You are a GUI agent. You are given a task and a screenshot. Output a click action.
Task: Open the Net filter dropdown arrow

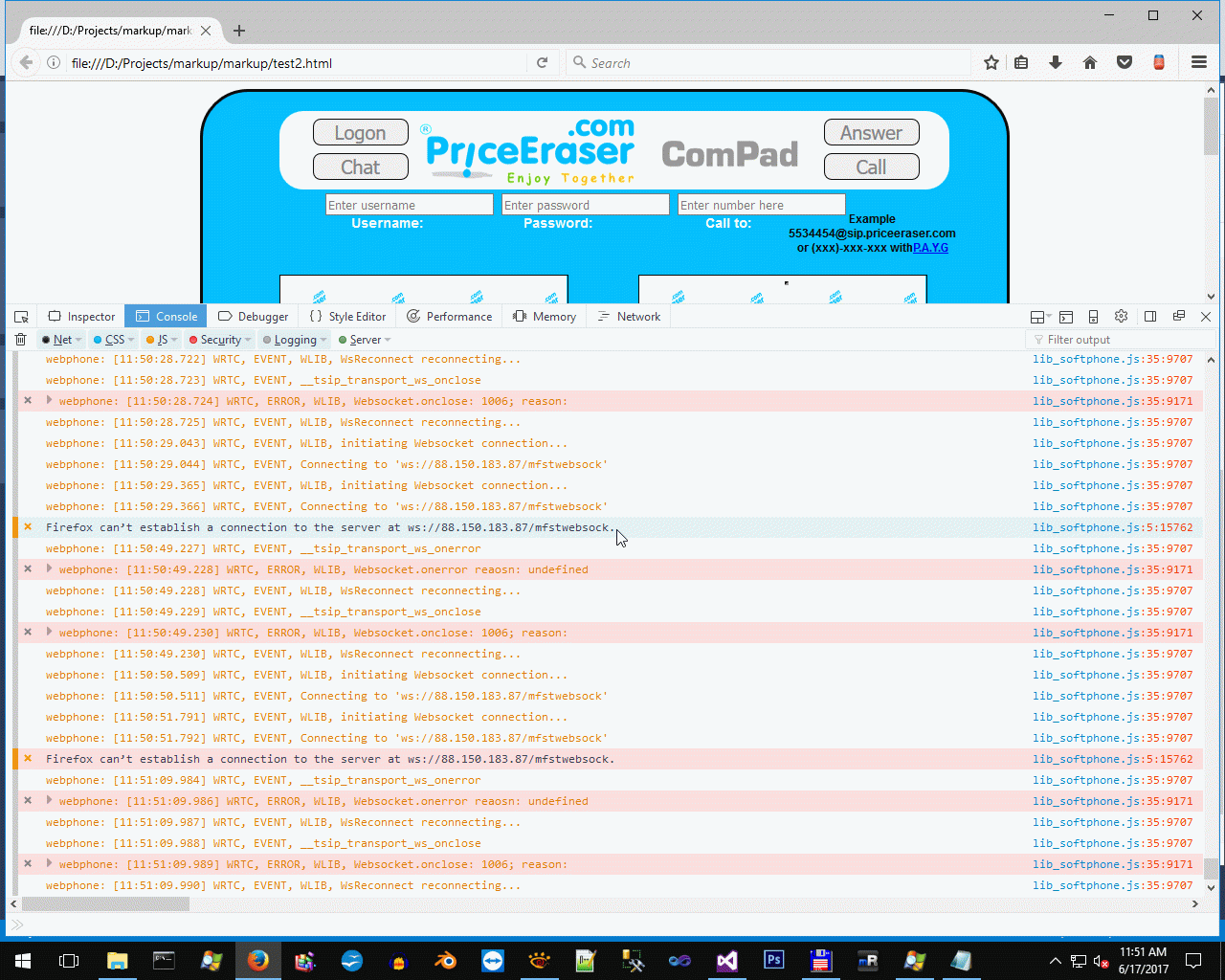[79, 340]
